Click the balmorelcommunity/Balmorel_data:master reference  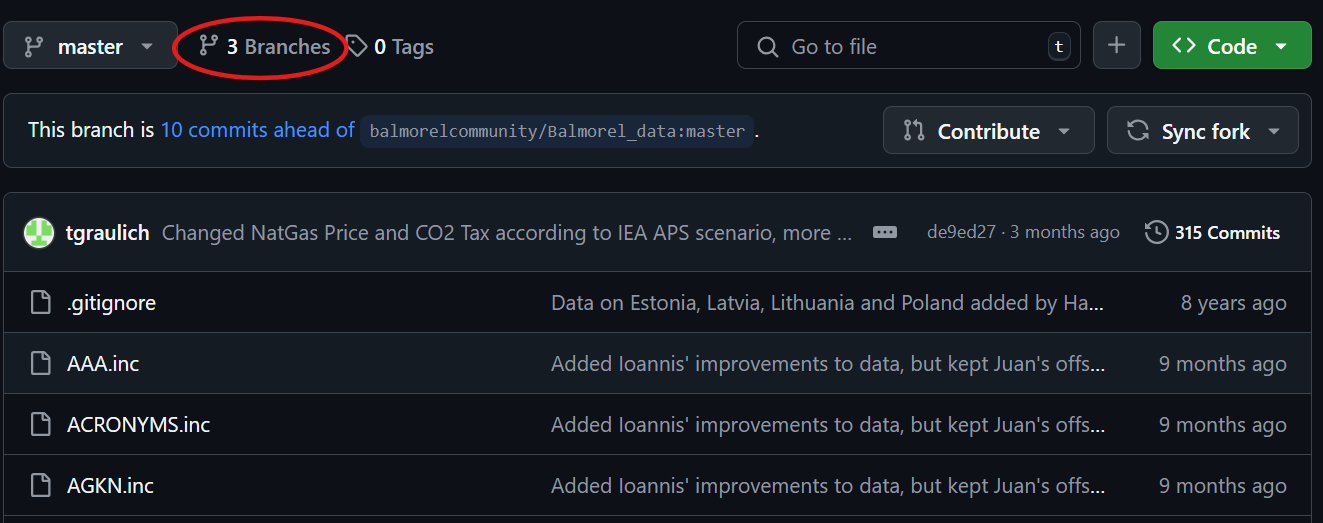[x=557, y=131]
